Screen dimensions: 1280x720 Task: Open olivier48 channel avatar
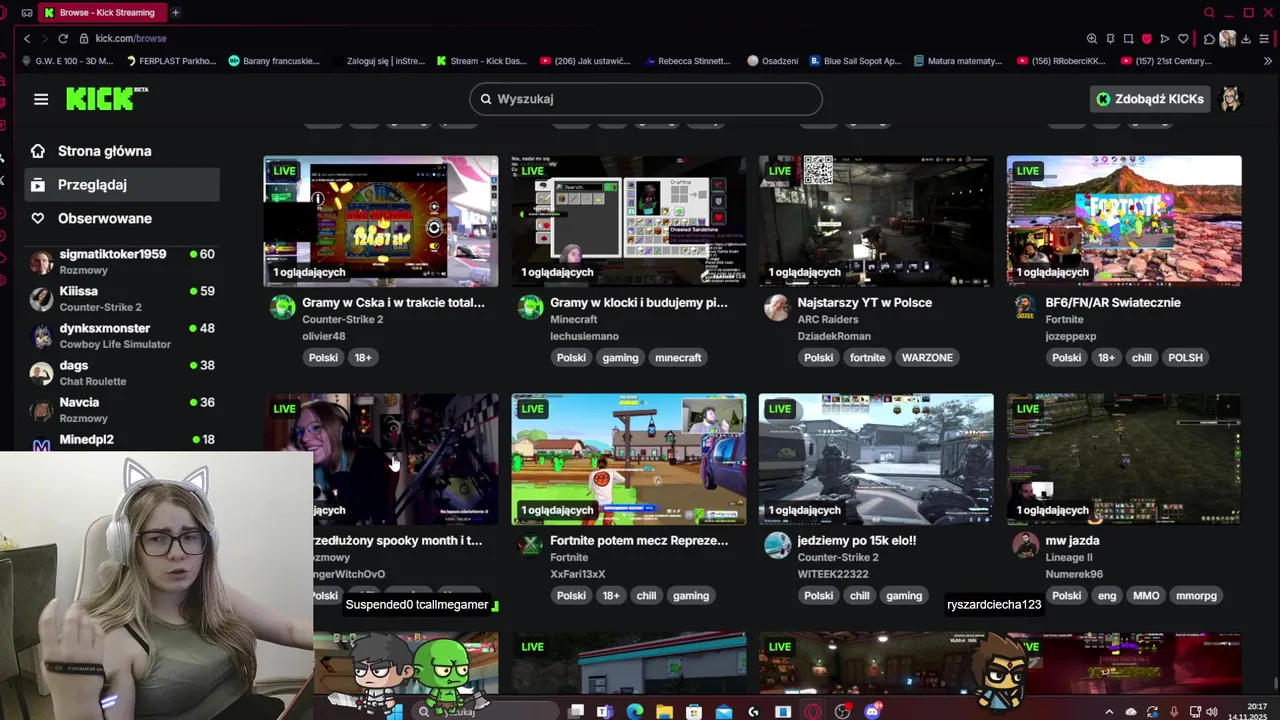[283, 307]
